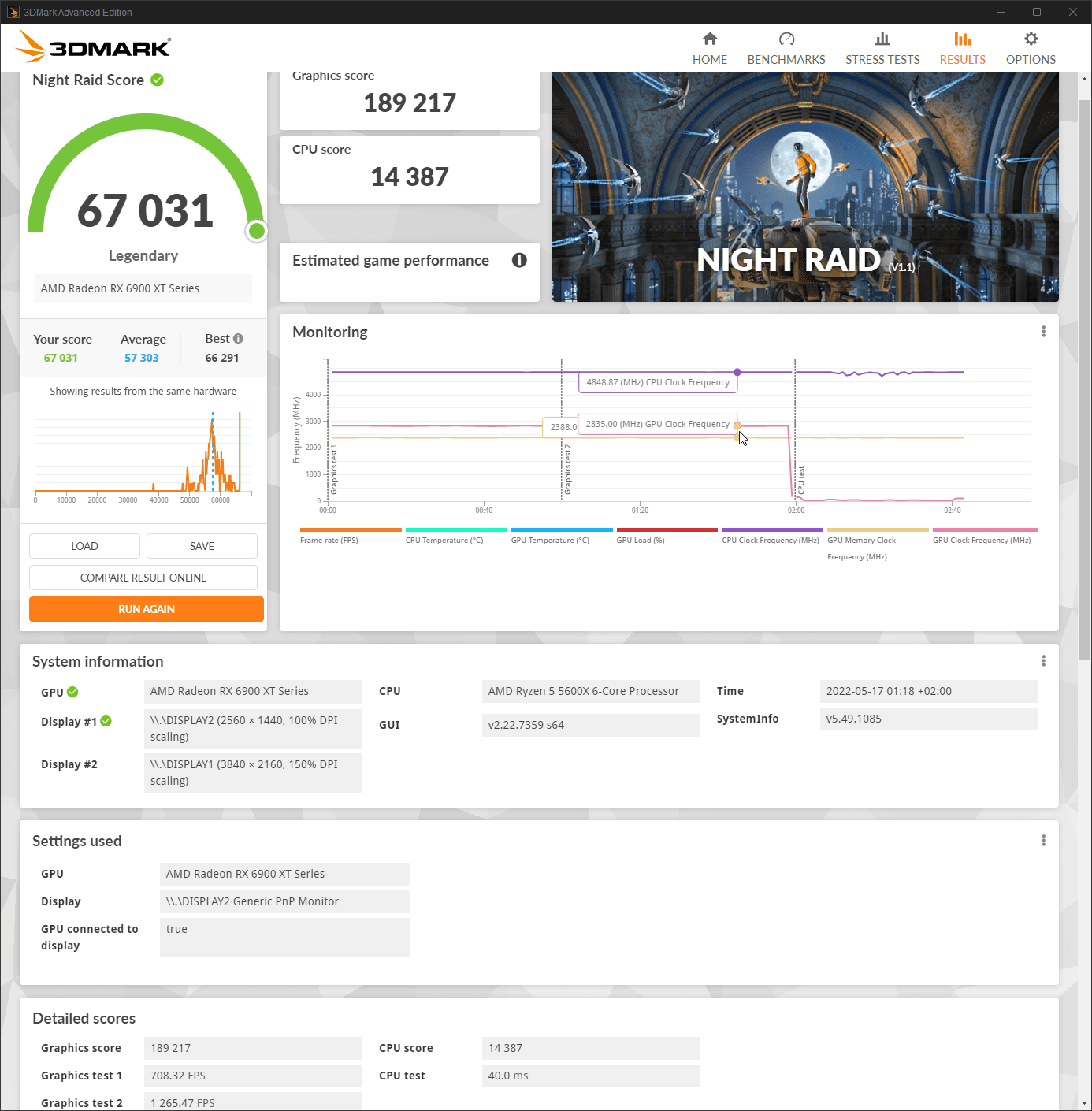Click the Night Raid benchmark image

pyautogui.click(x=805, y=187)
